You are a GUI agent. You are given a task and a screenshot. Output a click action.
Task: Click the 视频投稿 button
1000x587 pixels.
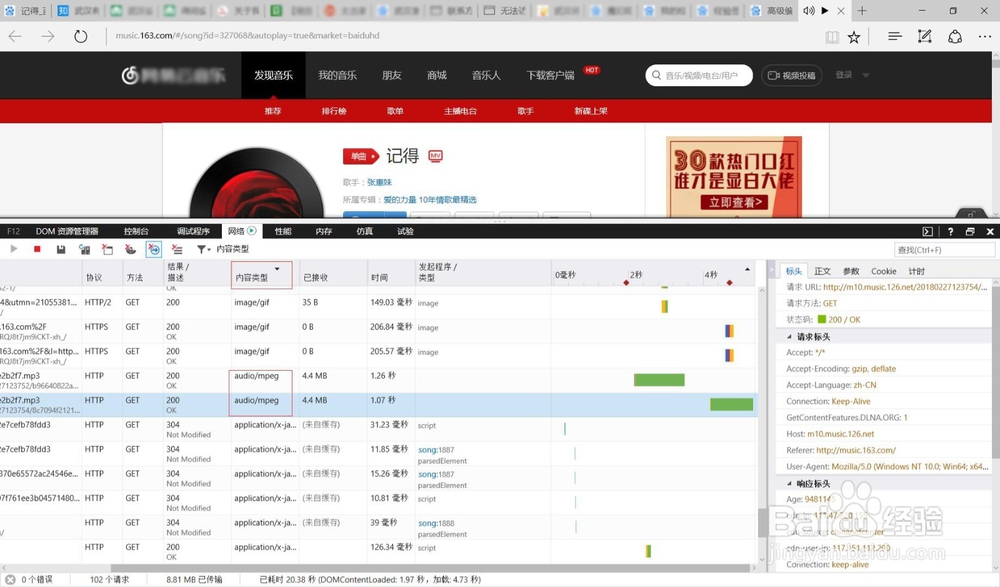[791, 75]
